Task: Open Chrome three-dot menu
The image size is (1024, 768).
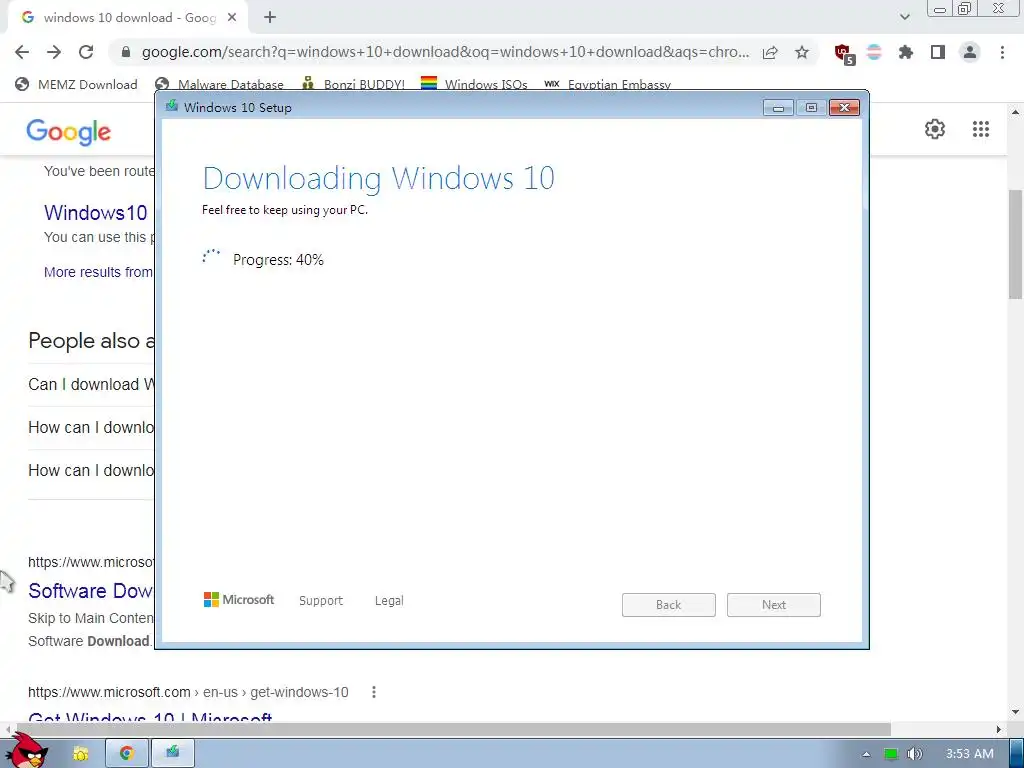Action: (1002, 52)
